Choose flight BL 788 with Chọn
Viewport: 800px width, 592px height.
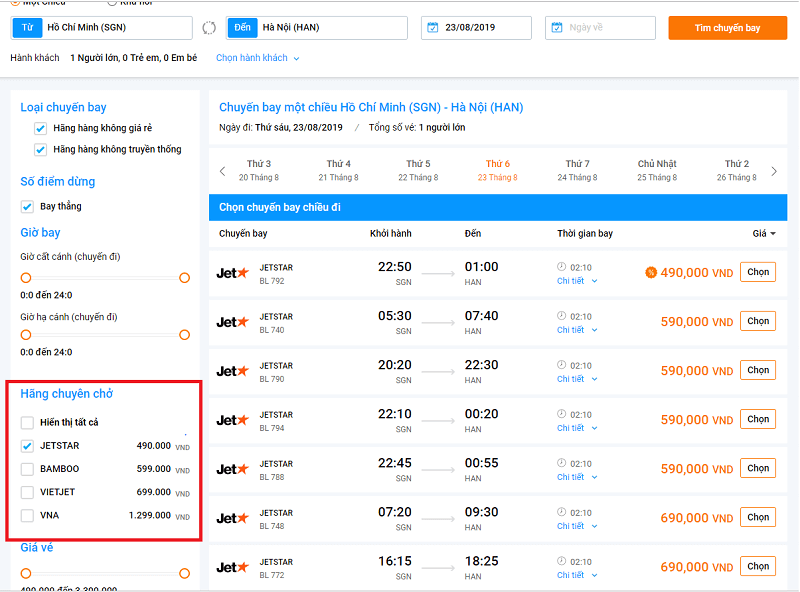[x=758, y=468]
